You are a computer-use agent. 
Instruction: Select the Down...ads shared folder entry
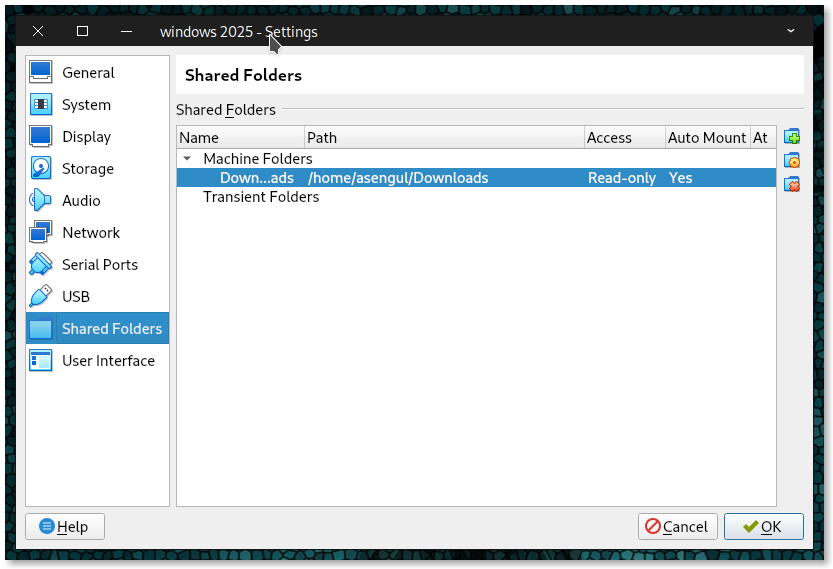pyautogui.click(x=257, y=177)
